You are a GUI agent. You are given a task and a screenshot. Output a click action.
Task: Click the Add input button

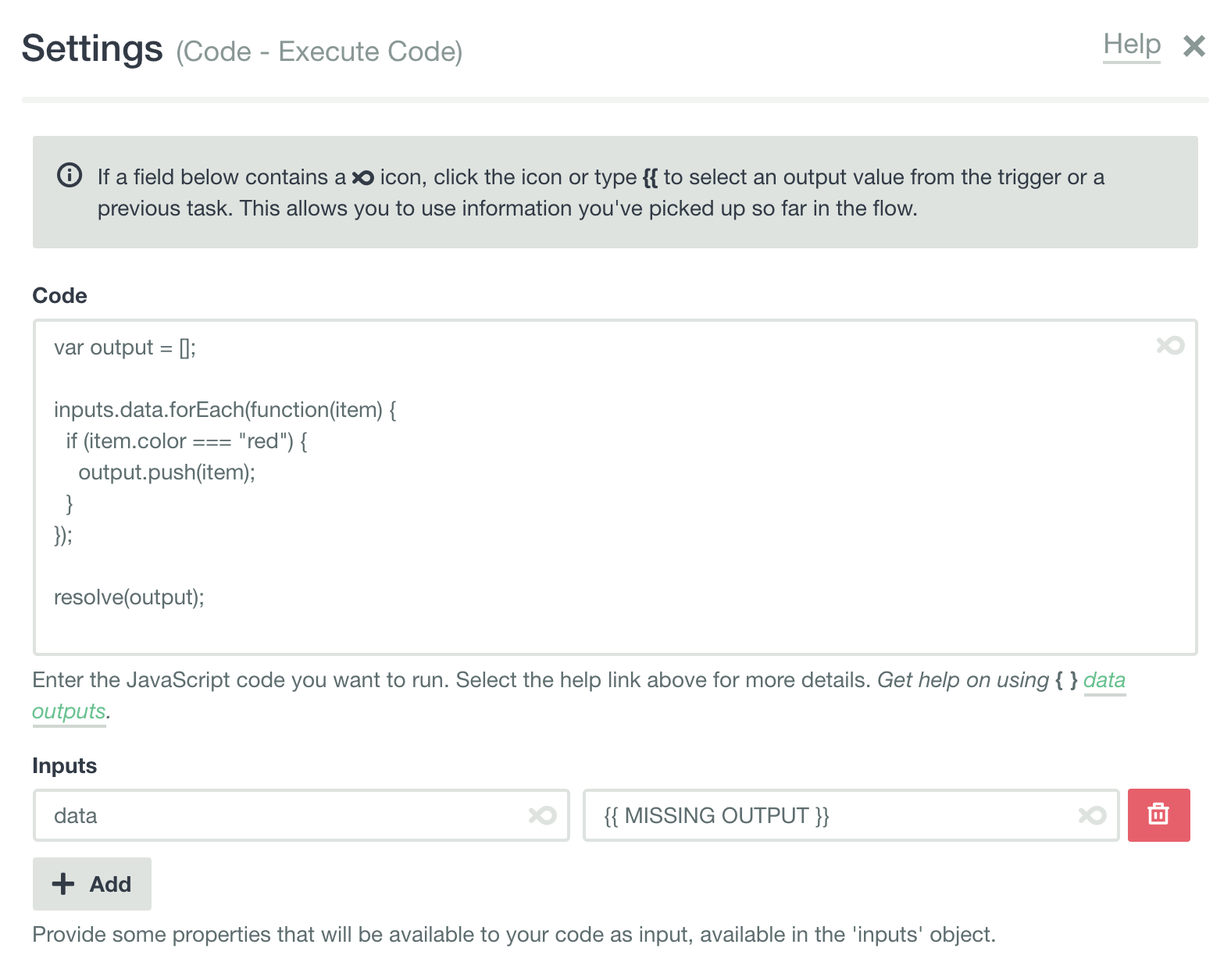click(x=92, y=884)
